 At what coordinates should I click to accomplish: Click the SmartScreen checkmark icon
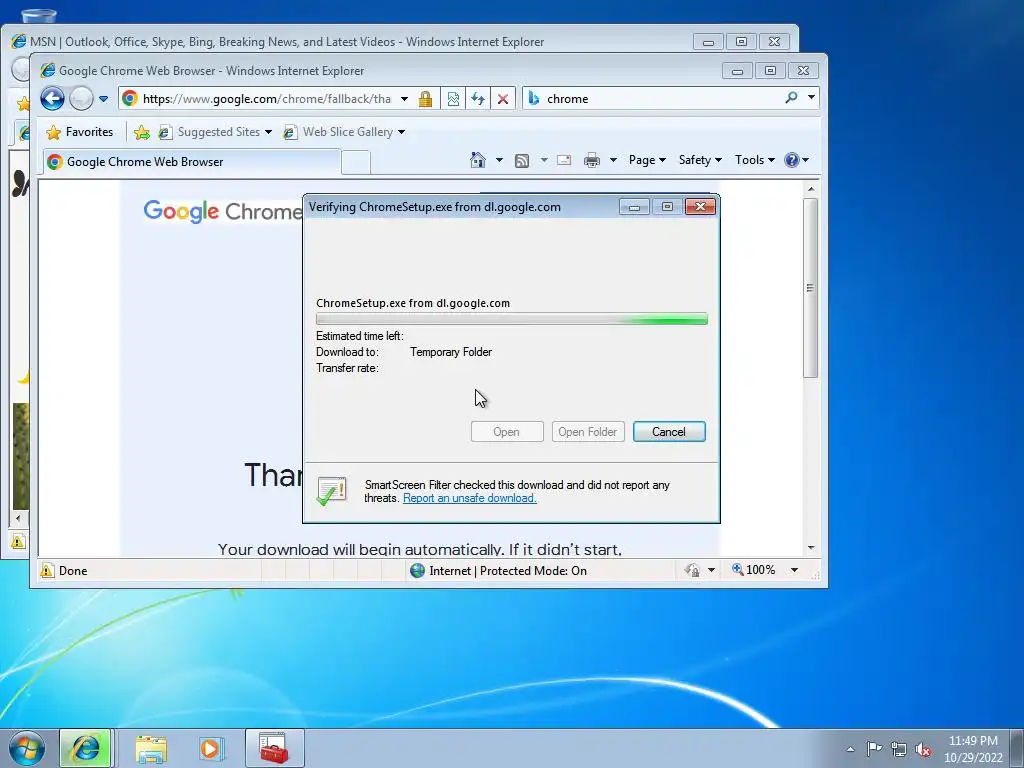tap(331, 491)
